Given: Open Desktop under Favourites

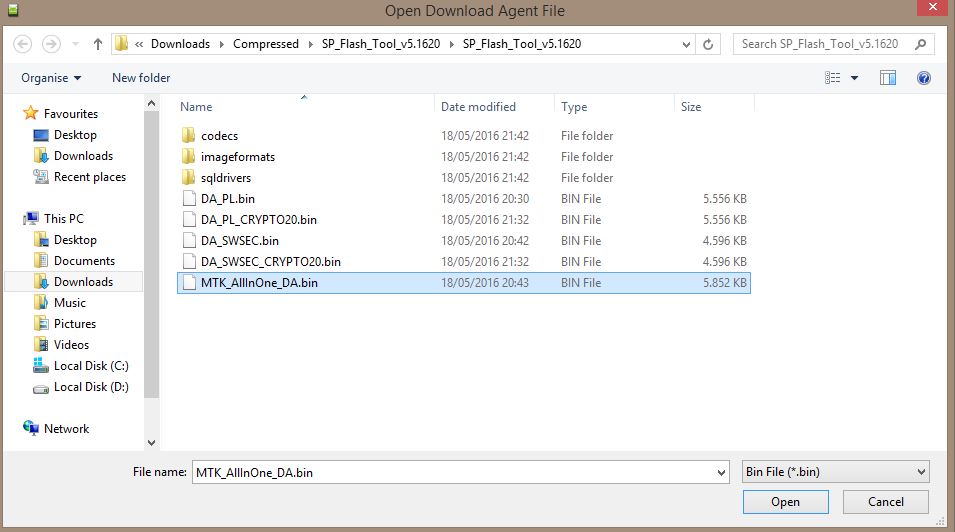Looking at the screenshot, I should point(75,135).
